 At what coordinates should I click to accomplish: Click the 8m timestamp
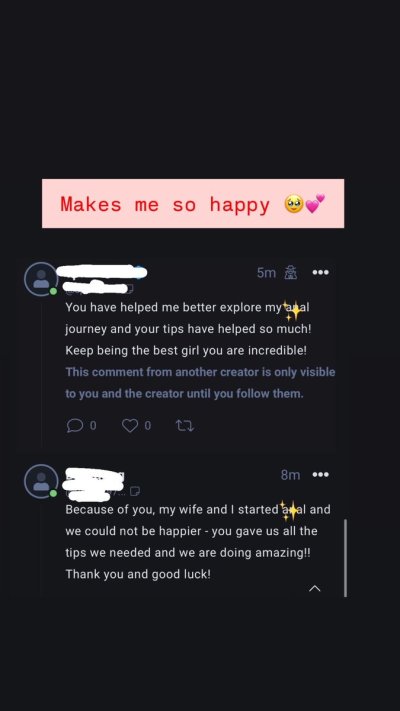pos(290,475)
